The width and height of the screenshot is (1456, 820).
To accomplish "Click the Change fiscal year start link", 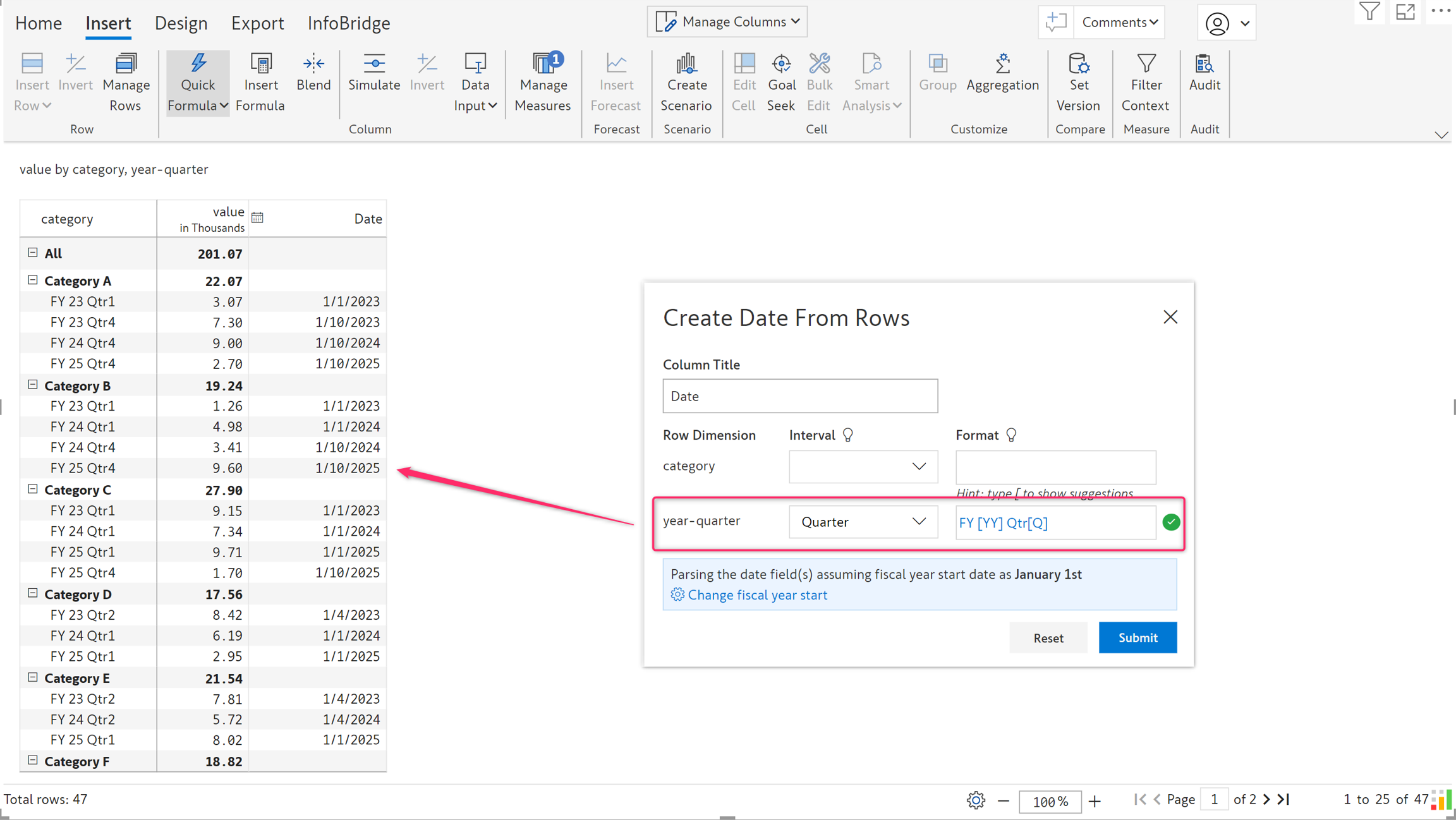I will point(757,594).
